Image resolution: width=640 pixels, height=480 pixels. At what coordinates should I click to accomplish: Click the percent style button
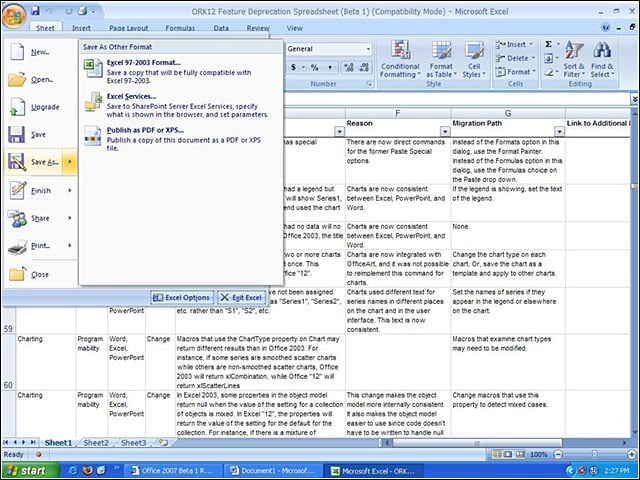[314, 67]
